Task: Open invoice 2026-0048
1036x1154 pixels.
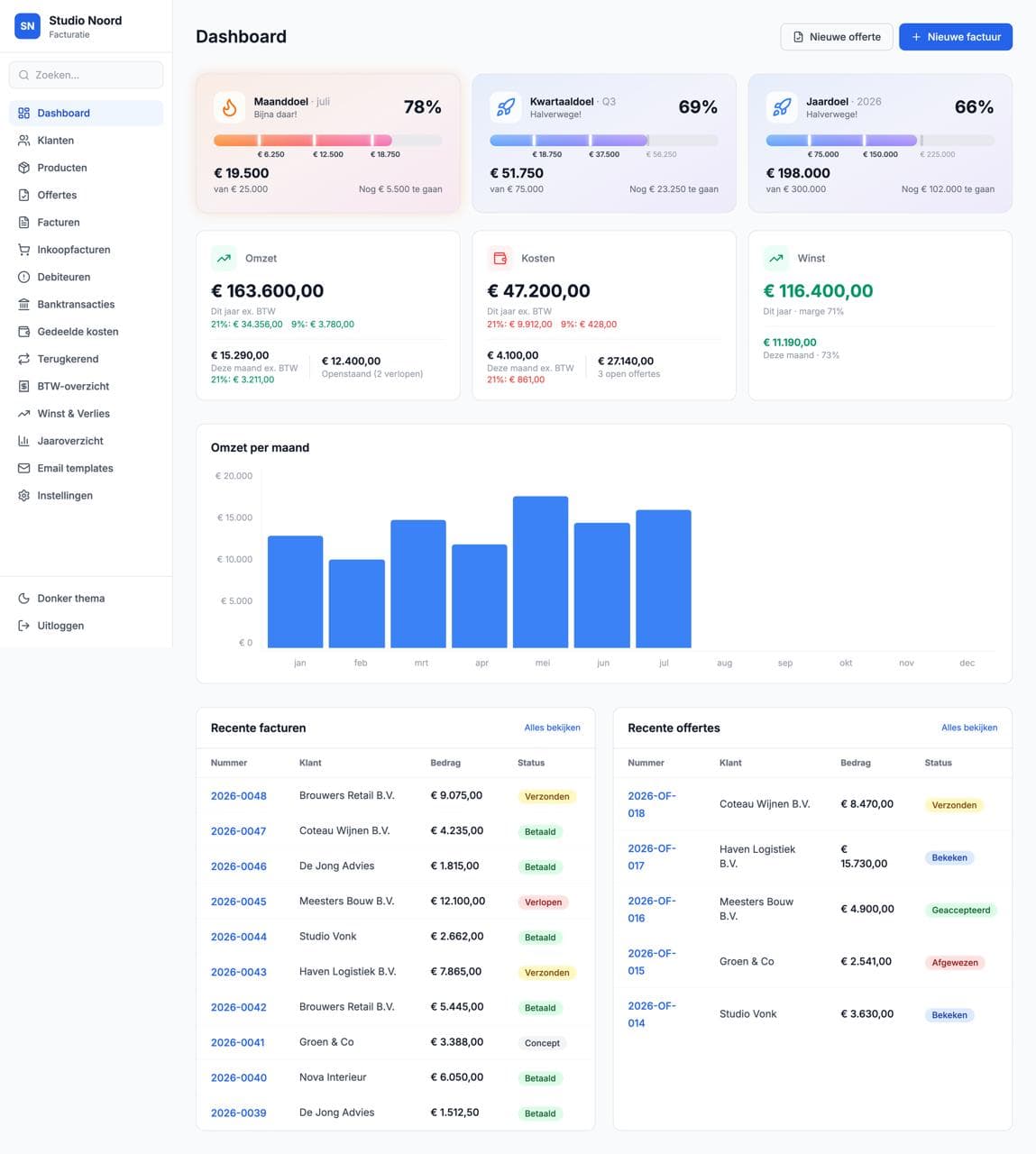Action: coord(239,796)
